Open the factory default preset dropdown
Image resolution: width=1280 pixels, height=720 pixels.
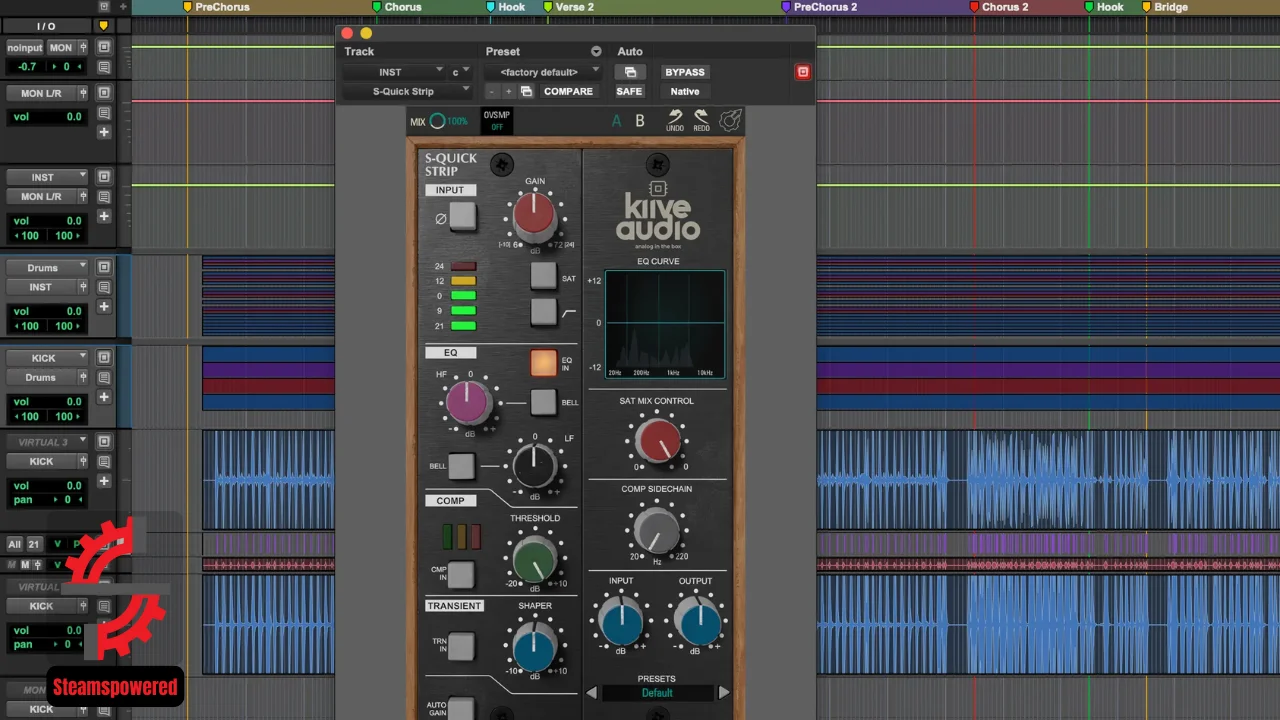(x=542, y=72)
